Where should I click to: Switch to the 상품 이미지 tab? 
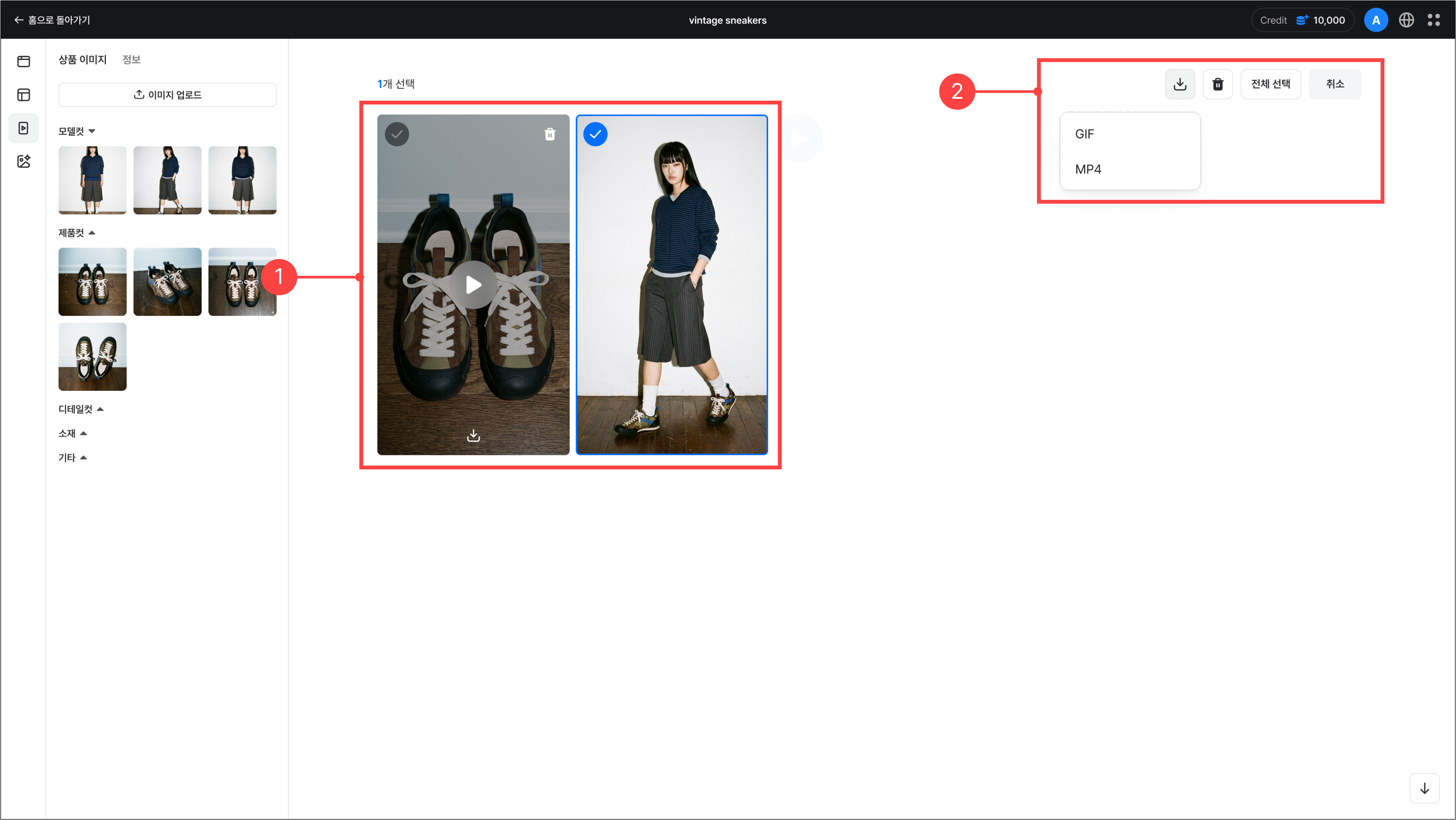[x=83, y=59]
